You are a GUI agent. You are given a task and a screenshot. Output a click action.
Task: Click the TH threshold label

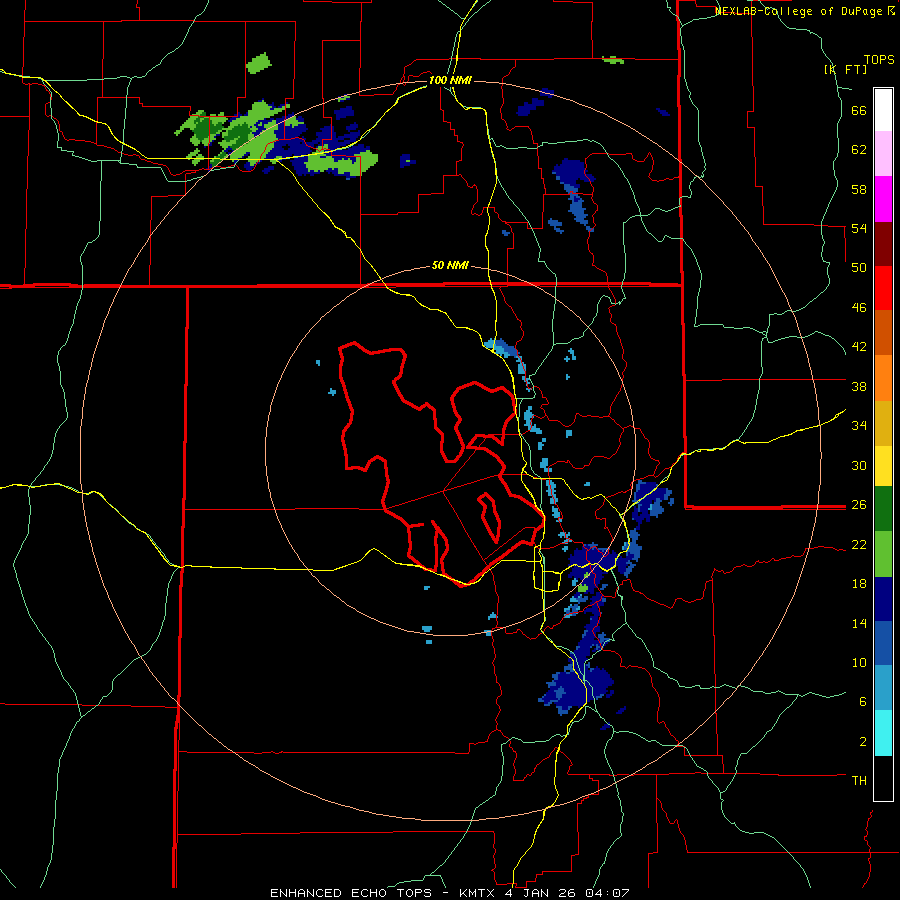(x=859, y=781)
